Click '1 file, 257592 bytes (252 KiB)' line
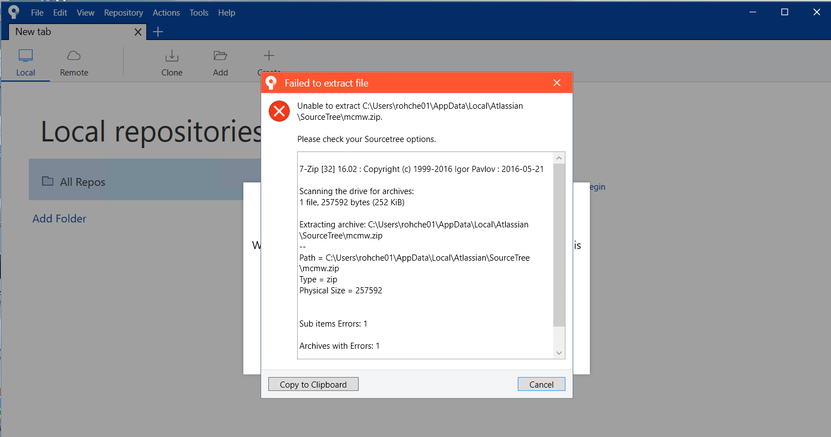This screenshot has height=437, width=831. 352,202
